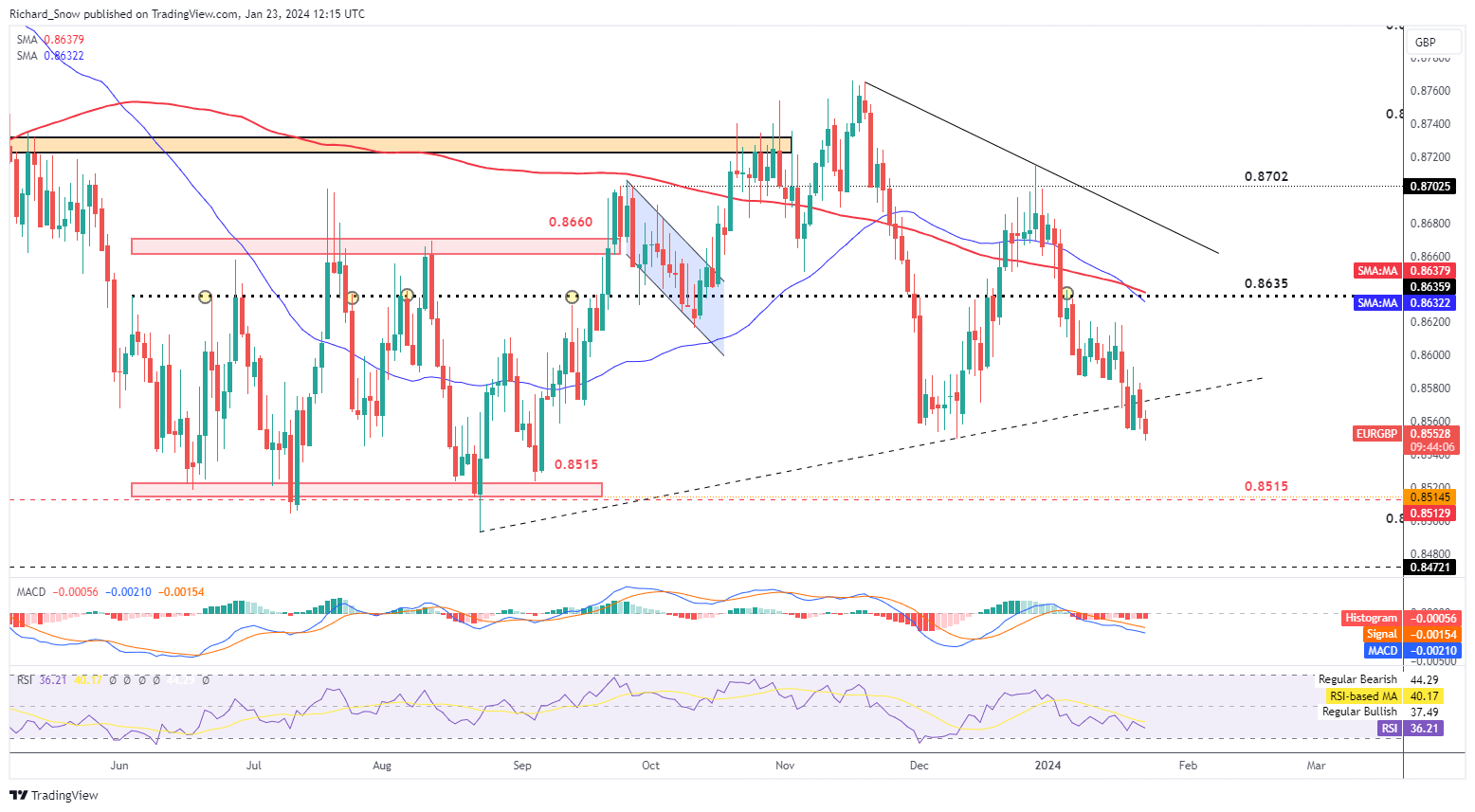
Task: Select the 0.84721 price axis label
Action: [x=1431, y=568]
